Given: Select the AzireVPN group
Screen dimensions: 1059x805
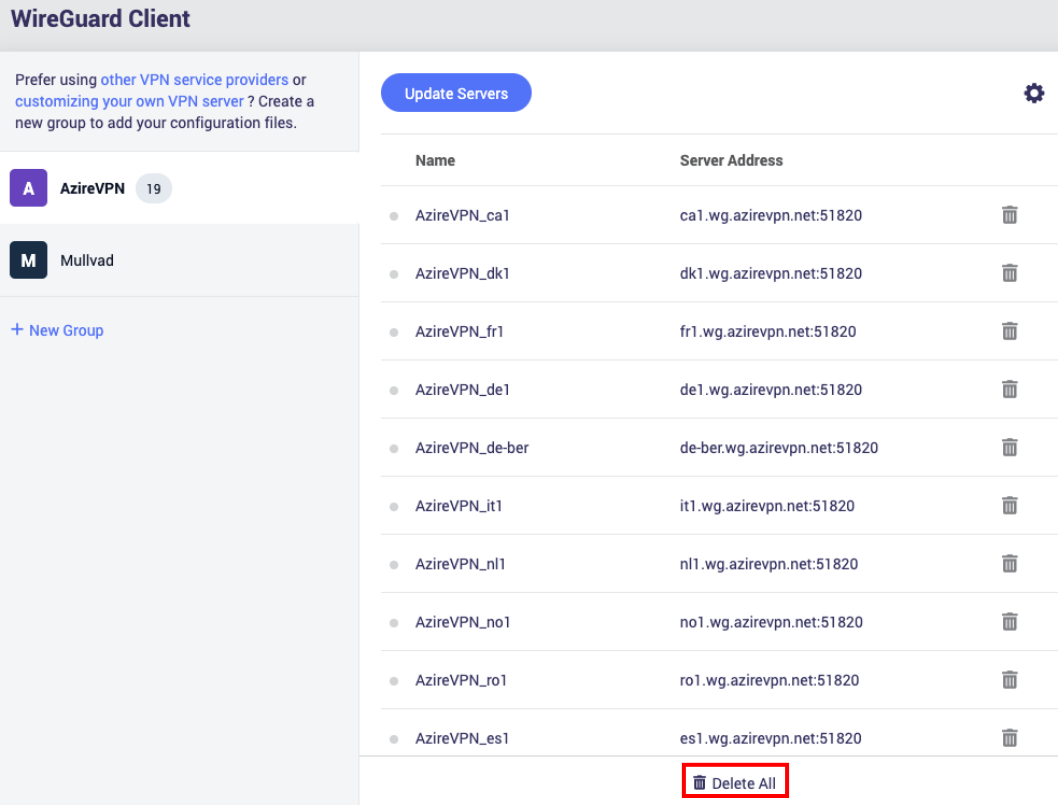Looking at the screenshot, I should [180, 188].
